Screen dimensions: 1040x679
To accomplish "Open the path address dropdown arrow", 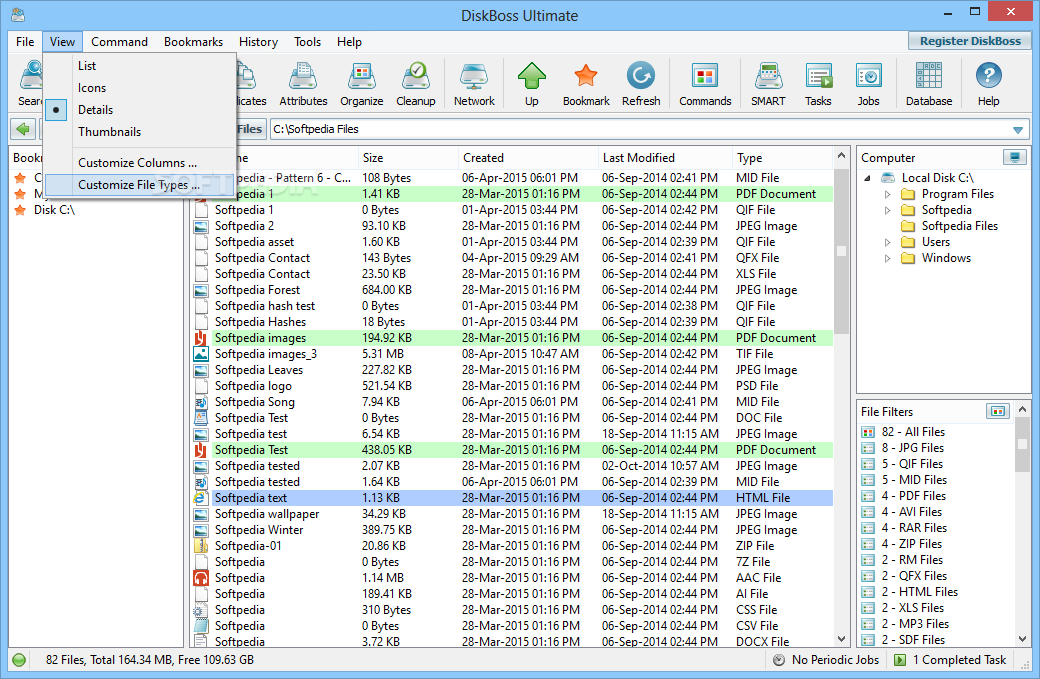I will coord(1017,129).
